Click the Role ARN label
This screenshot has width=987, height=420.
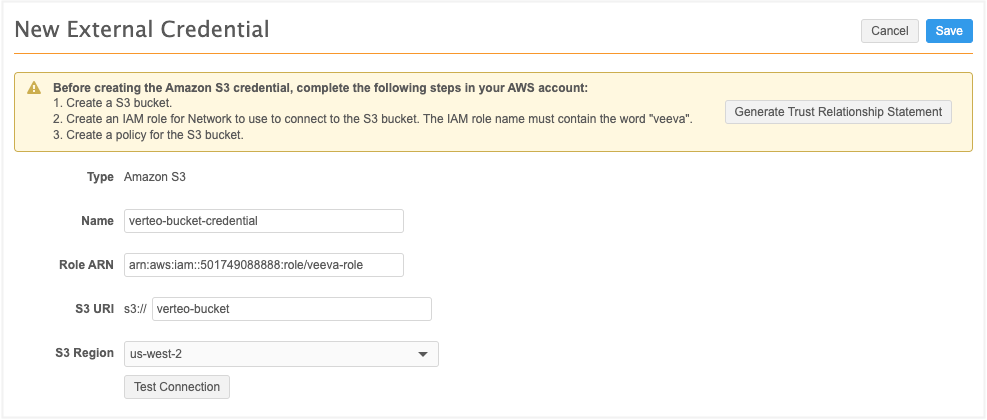tap(86, 265)
